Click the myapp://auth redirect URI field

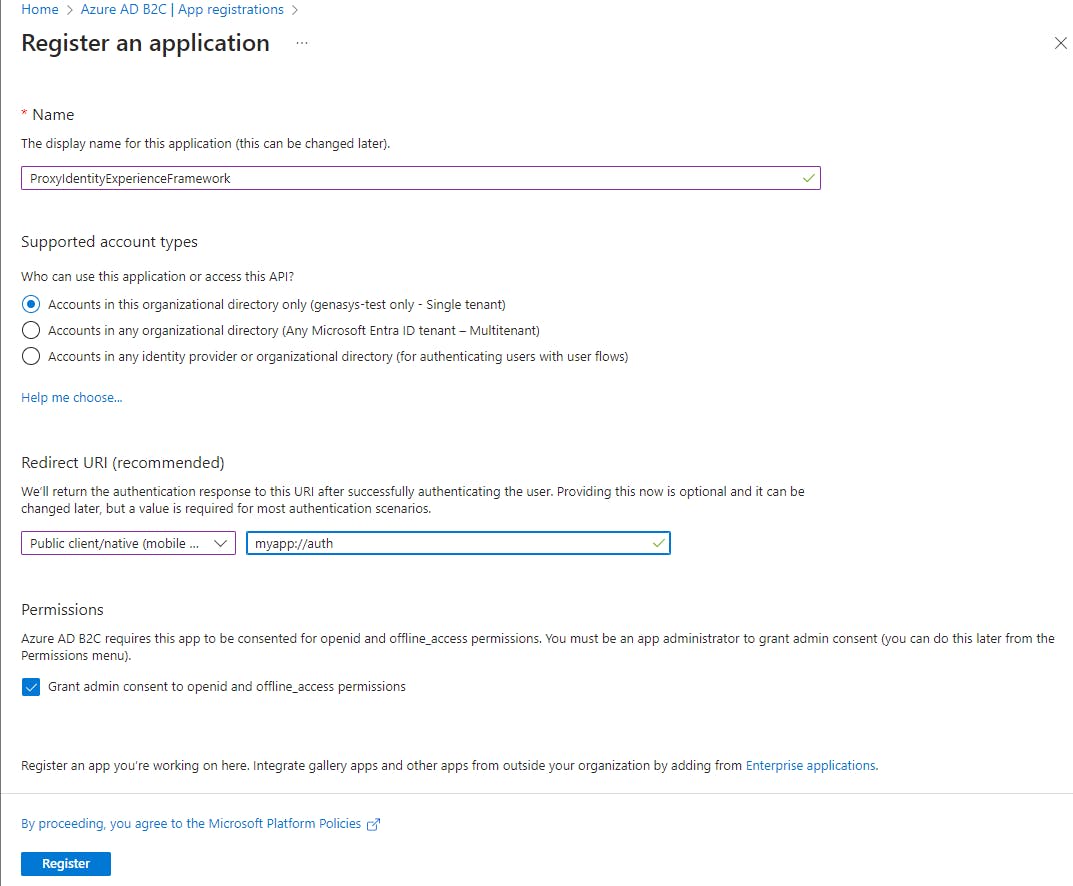pyautogui.click(x=458, y=543)
